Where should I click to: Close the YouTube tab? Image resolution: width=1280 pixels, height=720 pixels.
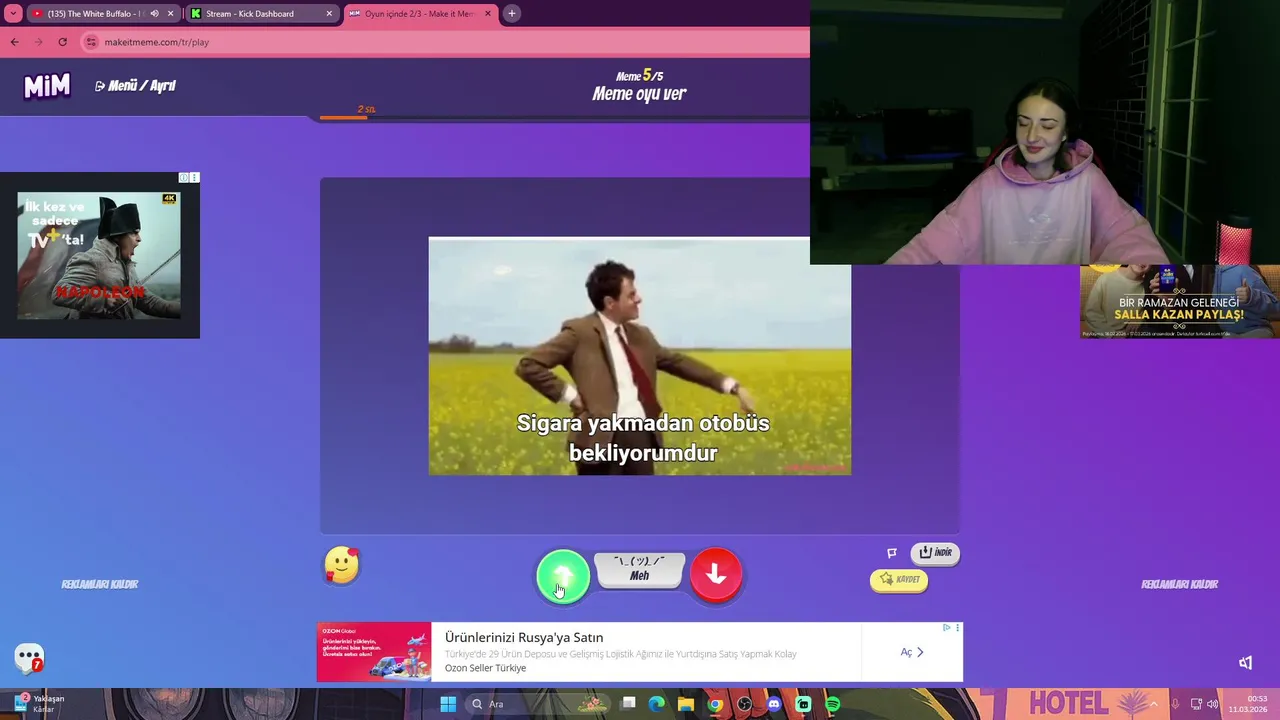coord(171,14)
